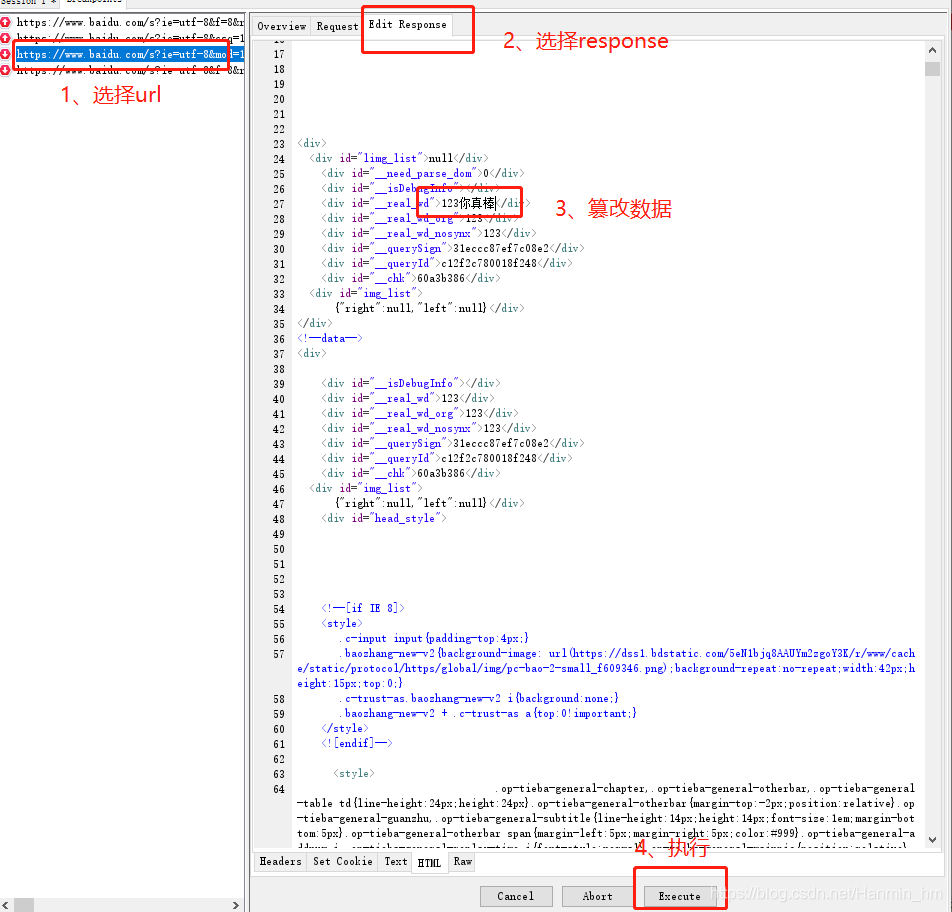Click the 'limg_list' id on line 24
Image resolution: width=952 pixels, height=912 pixels.
[x=390, y=158]
